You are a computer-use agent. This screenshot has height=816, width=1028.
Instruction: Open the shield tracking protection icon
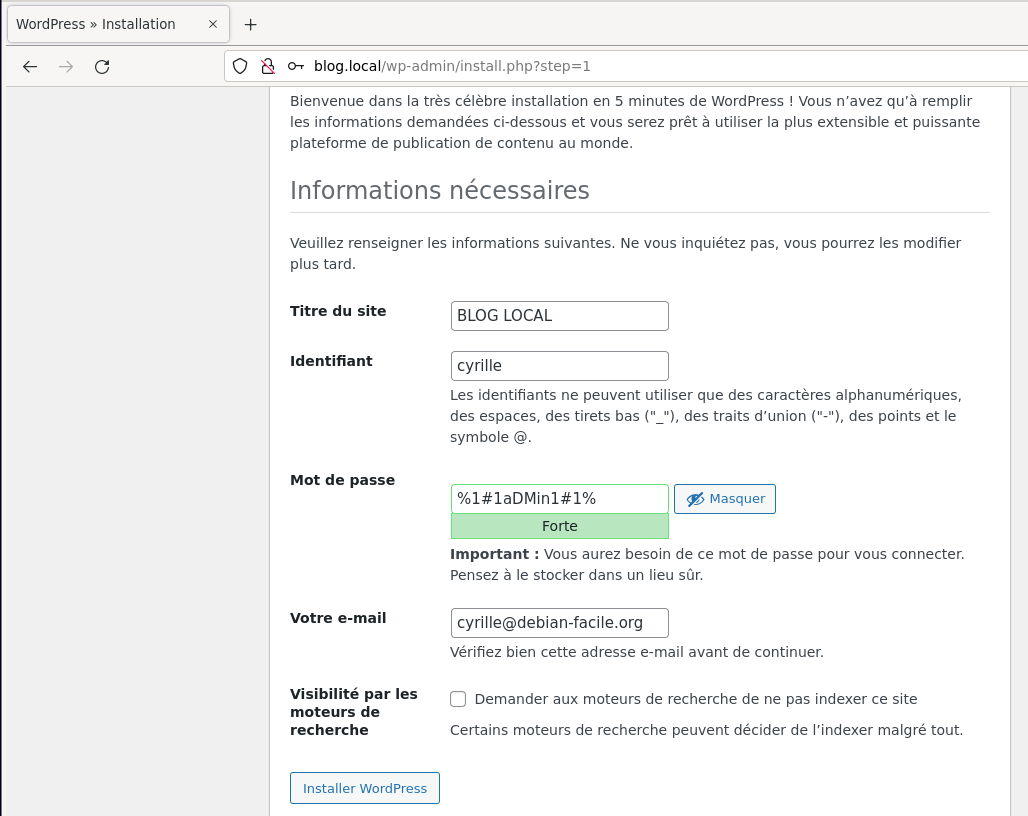tap(240, 67)
